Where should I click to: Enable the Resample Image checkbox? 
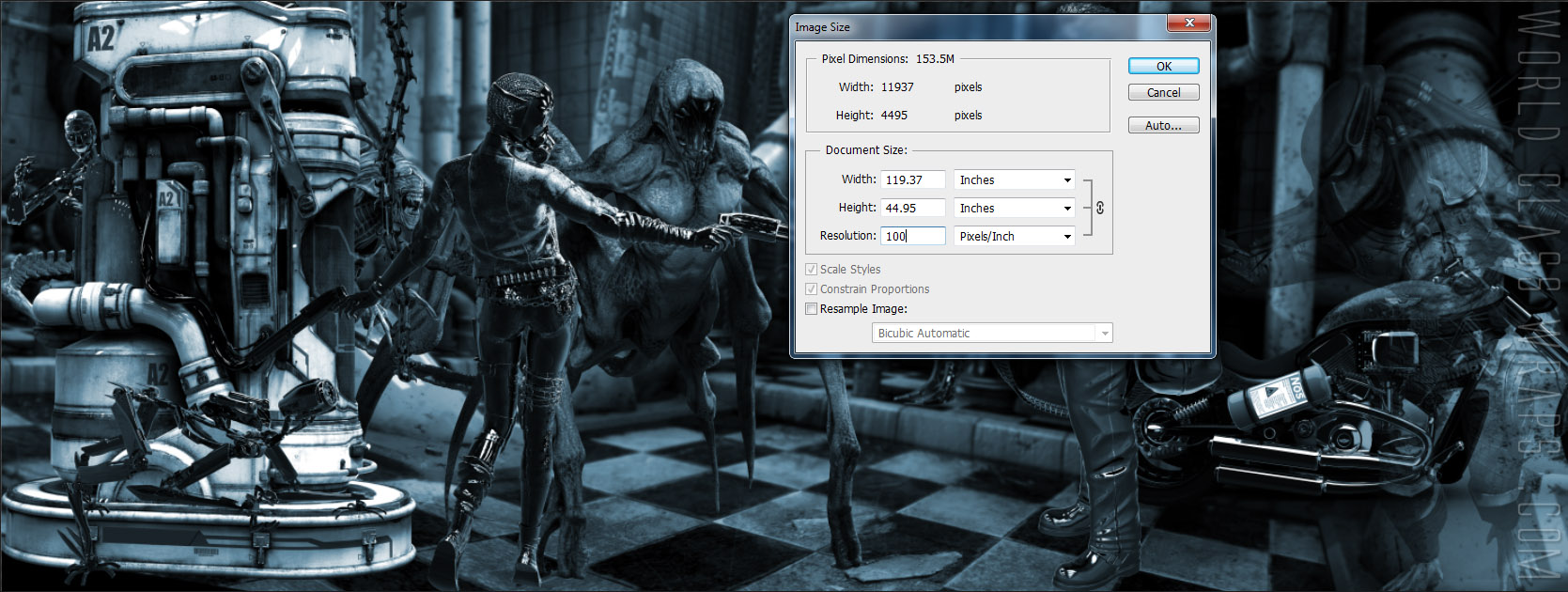point(812,308)
